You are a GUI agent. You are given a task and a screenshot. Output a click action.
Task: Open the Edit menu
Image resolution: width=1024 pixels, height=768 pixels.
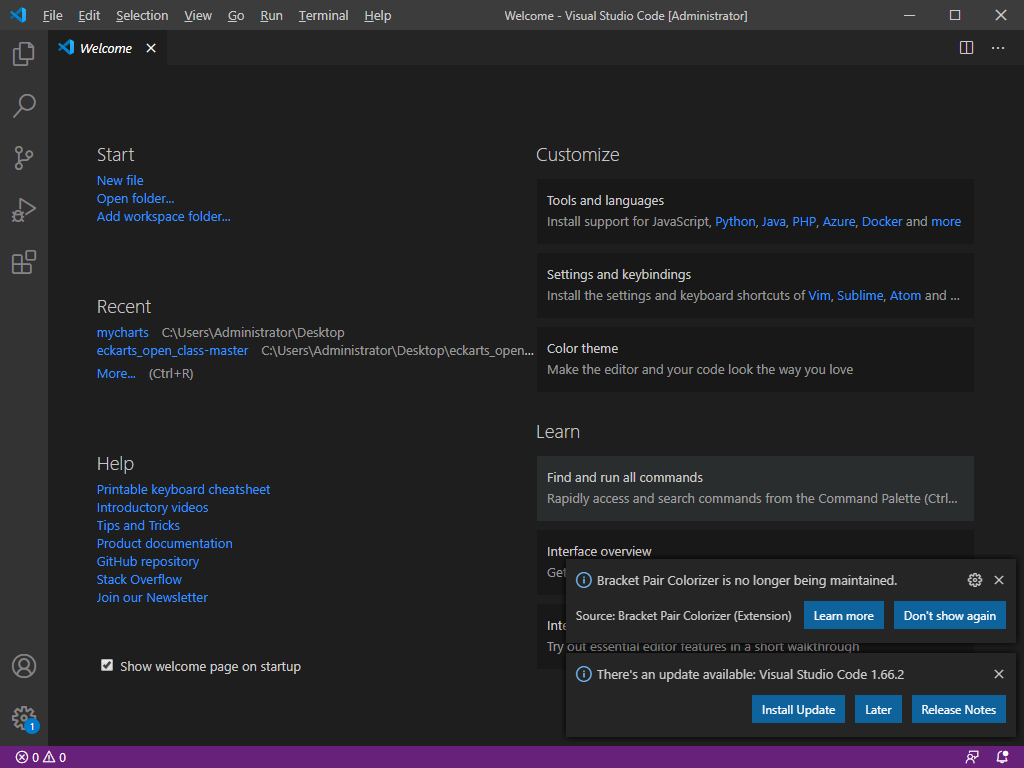[89, 16]
